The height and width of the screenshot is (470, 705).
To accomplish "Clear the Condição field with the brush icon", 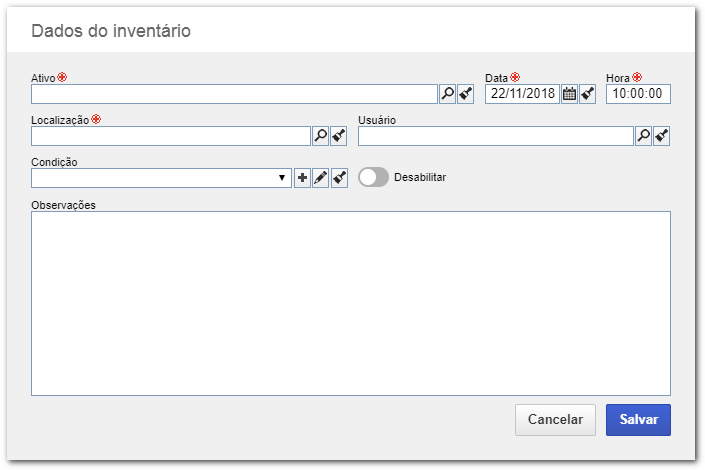I will (339, 178).
